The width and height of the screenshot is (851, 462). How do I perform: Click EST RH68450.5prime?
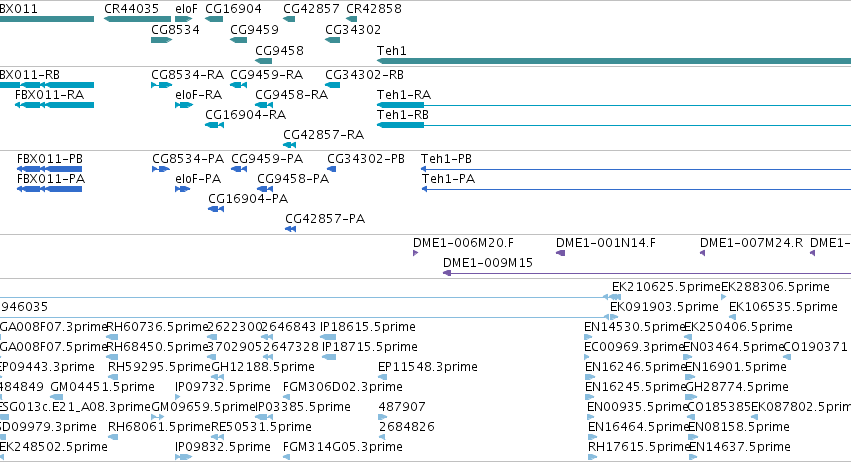[x=157, y=347]
